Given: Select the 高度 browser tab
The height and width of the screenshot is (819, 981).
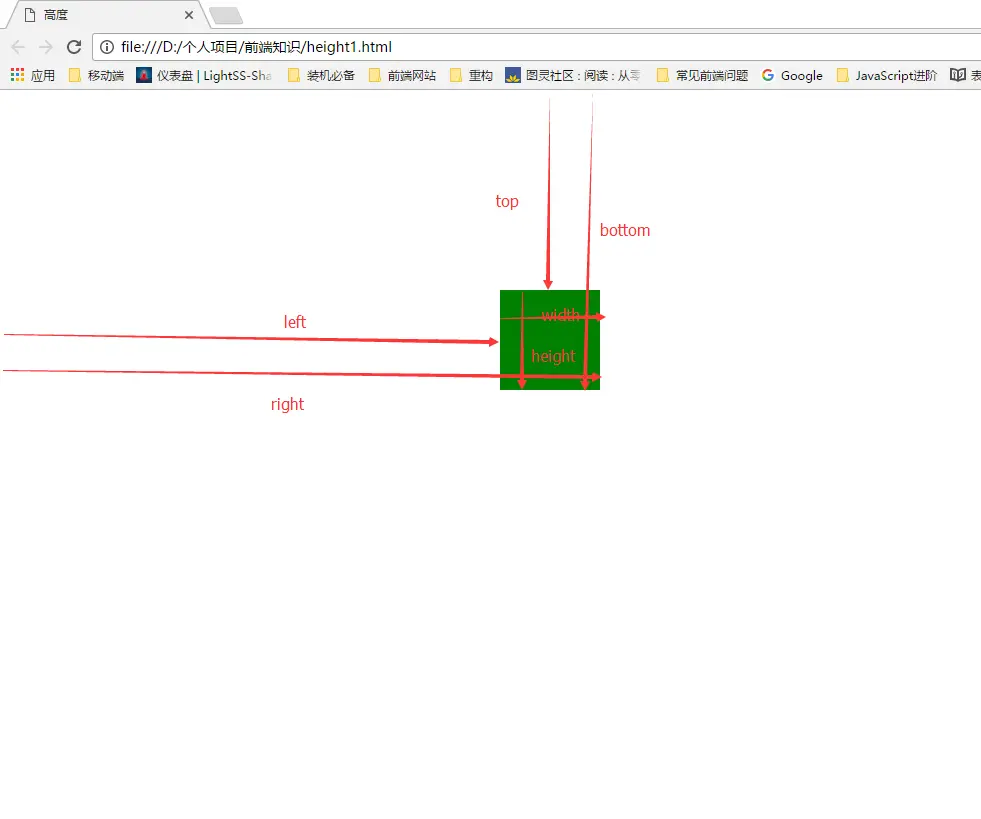Looking at the screenshot, I should click(x=106, y=15).
